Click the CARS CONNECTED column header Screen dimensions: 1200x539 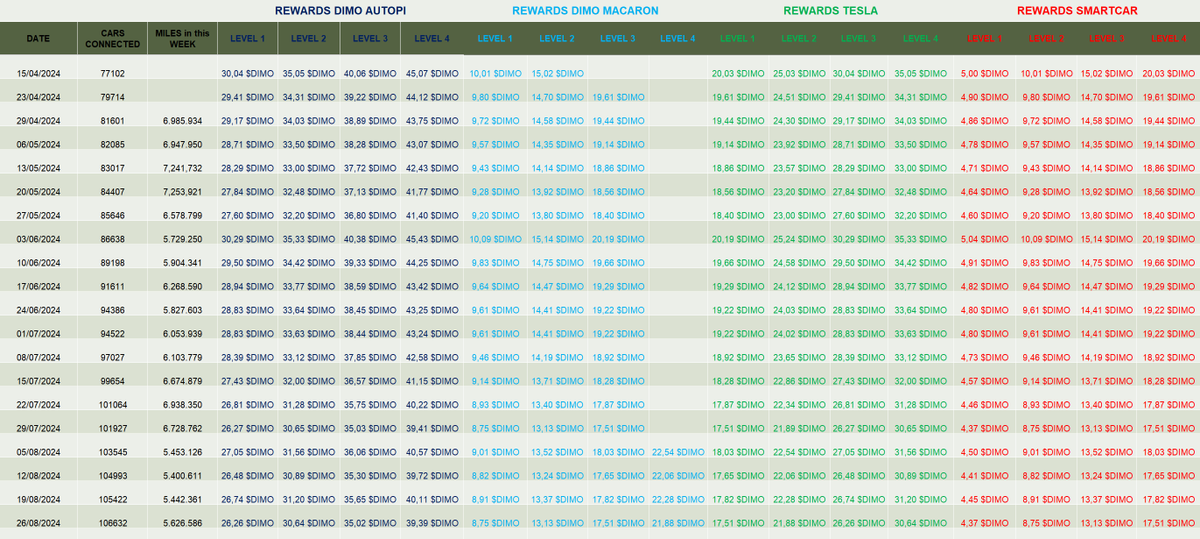[113, 38]
